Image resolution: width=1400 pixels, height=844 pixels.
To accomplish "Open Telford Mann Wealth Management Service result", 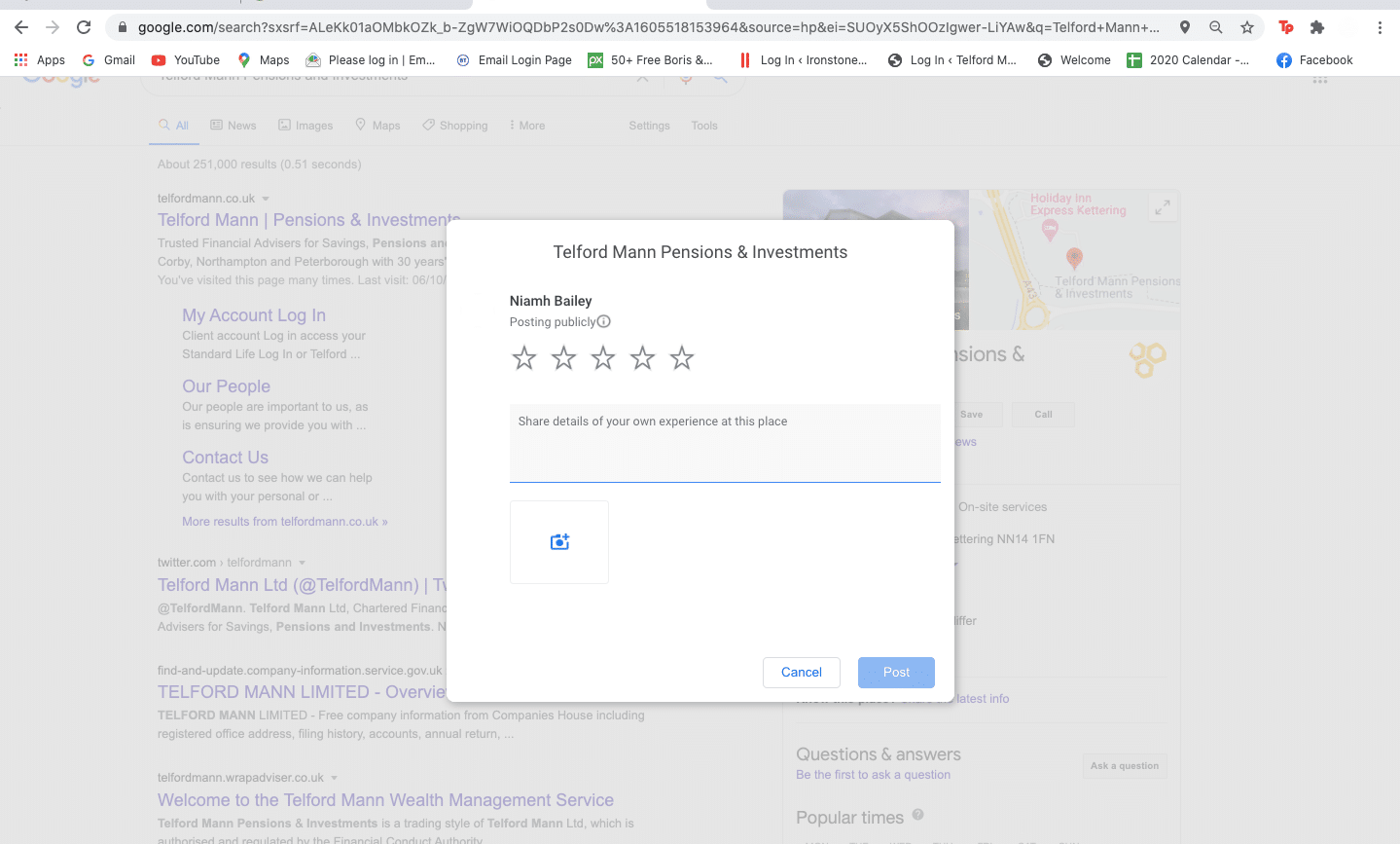I will 385,800.
